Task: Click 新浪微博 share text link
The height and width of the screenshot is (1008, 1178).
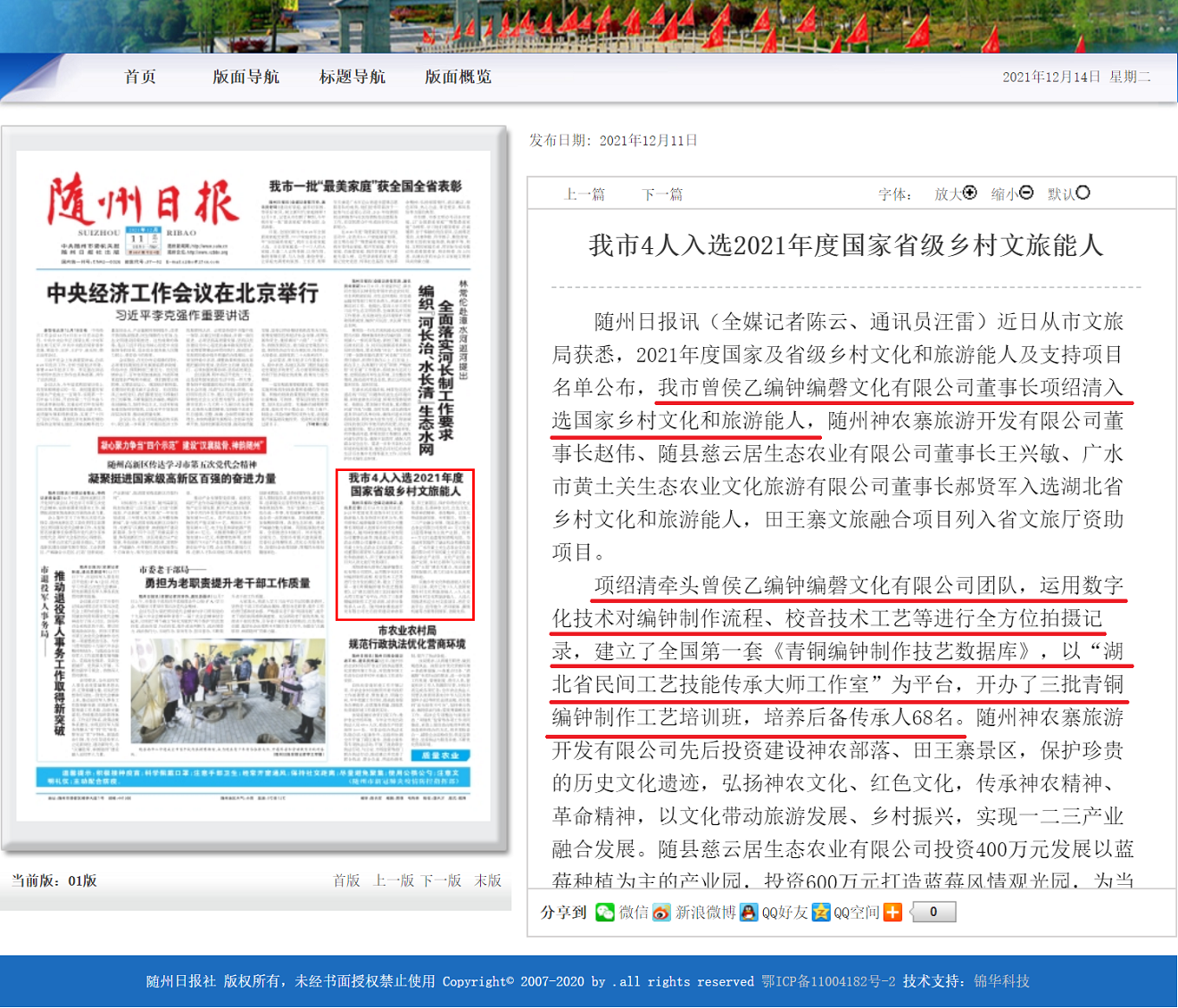Action: tap(705, 913)
